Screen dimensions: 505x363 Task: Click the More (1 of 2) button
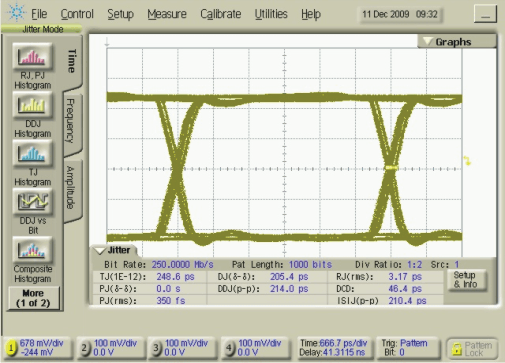33,298
